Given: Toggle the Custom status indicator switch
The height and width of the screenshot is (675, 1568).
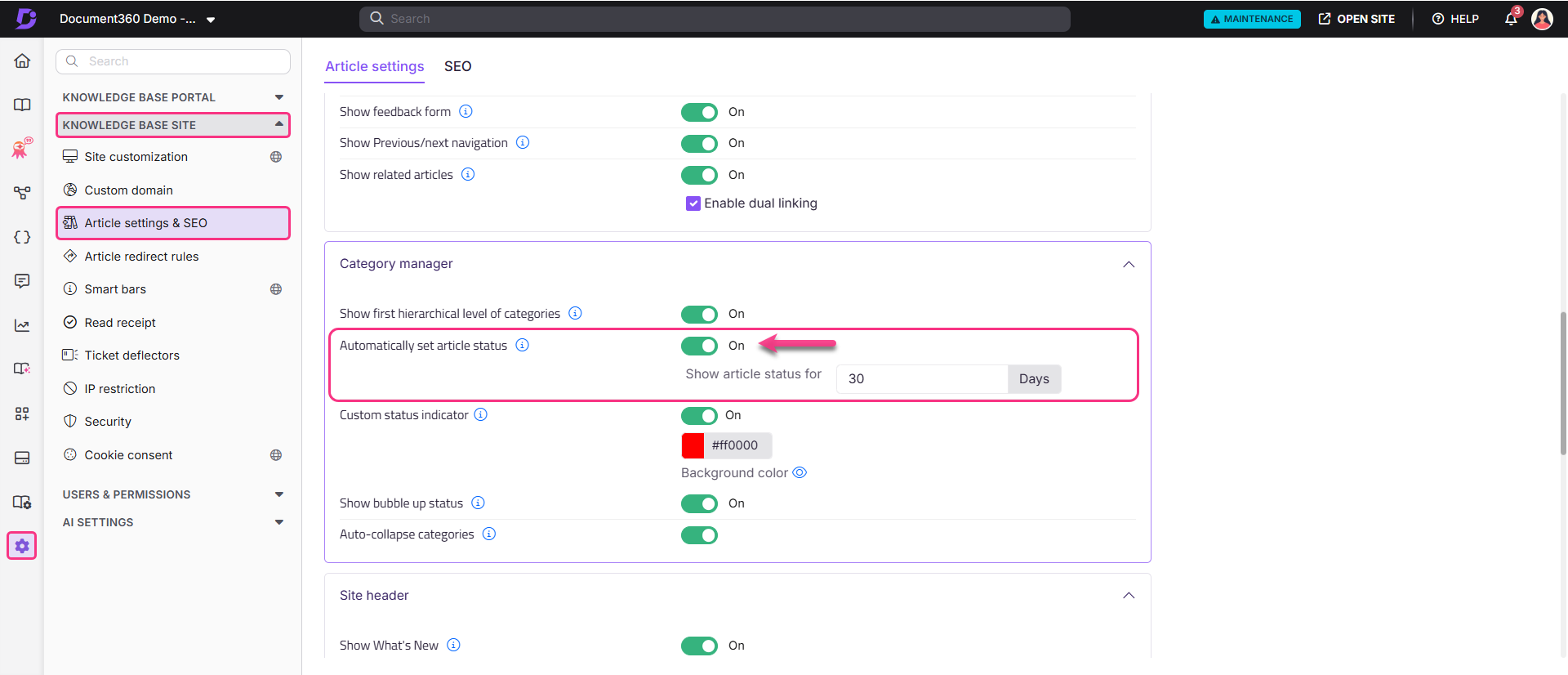Looking at the screenshot, I should [699, 415].
